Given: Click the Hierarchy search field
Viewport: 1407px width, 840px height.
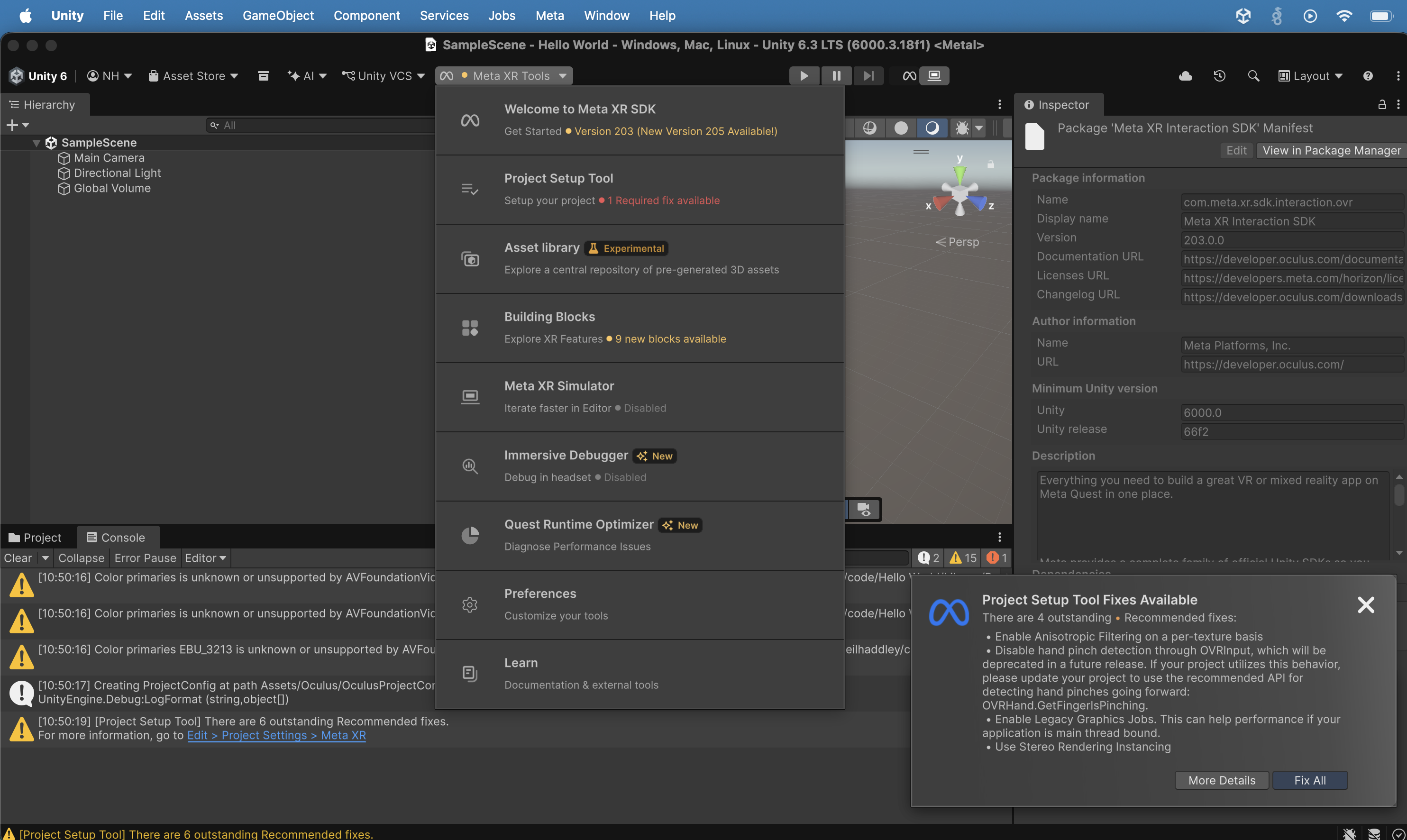Looking at the screenshot, I should coord(320,125).
